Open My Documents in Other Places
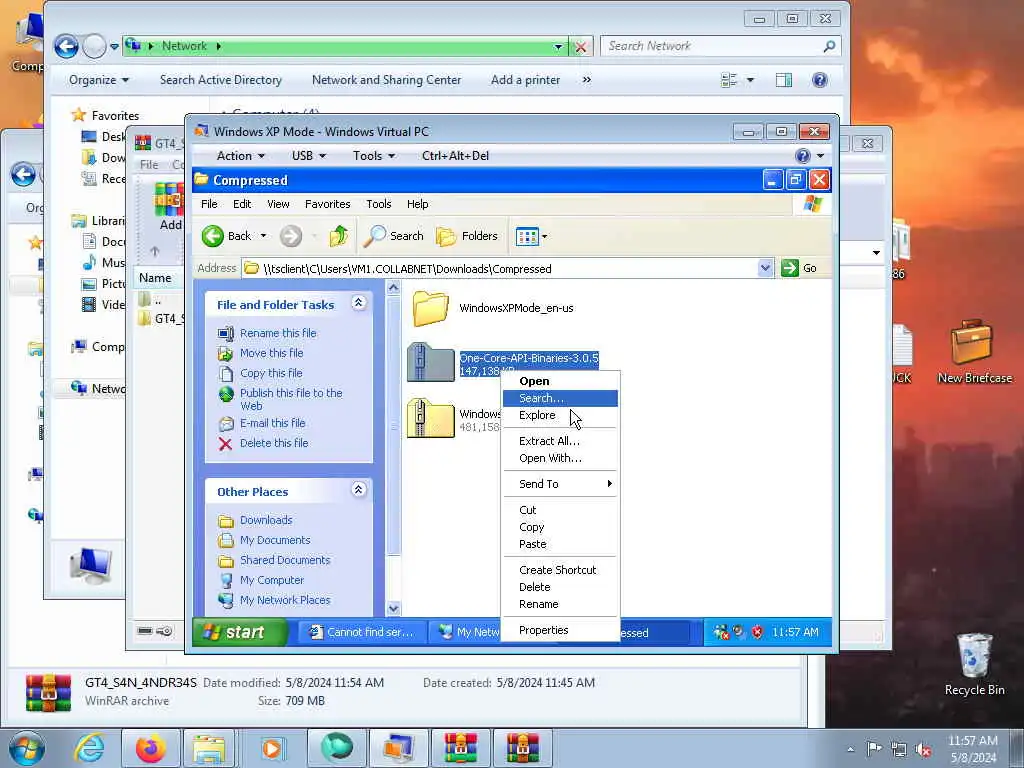The width and height of the screenshot is (1024, 768). pos(274,540)
